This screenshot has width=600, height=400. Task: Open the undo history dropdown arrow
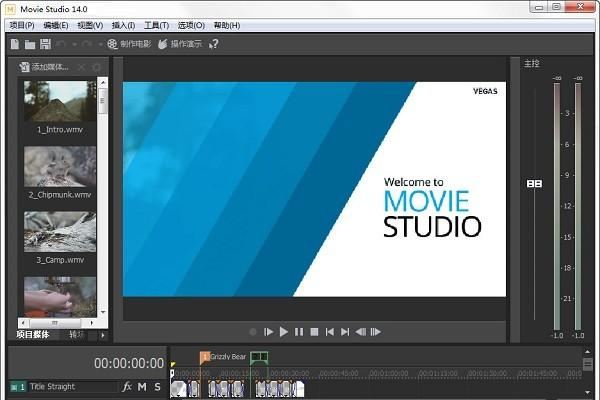point(72,44)
